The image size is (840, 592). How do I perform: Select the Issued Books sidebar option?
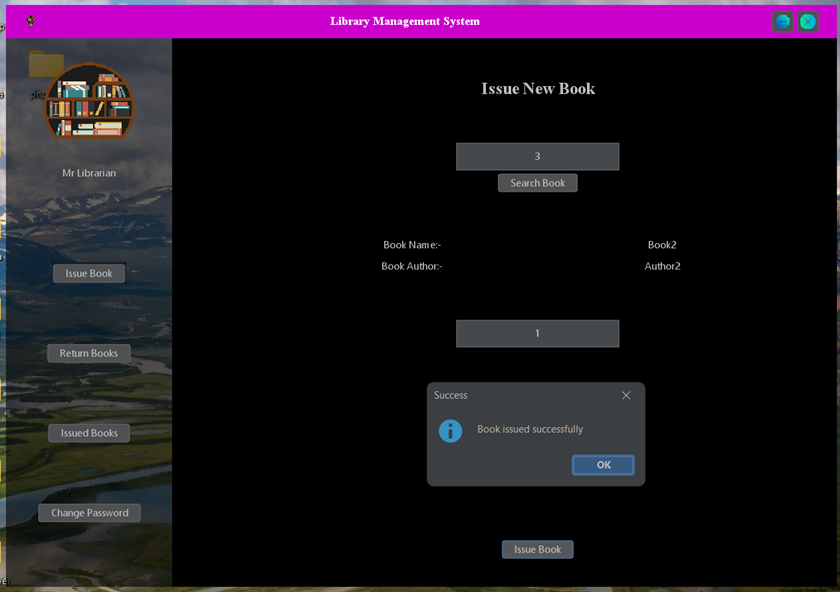(88, 432)
